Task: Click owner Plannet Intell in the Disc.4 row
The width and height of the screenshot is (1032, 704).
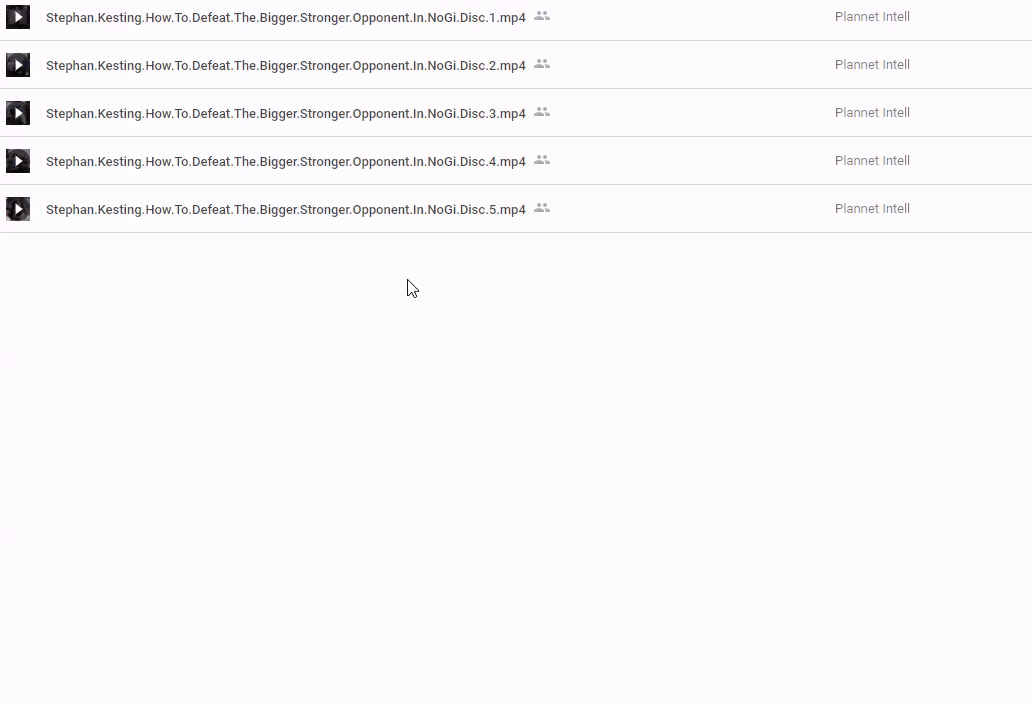Action: point(872,161)
